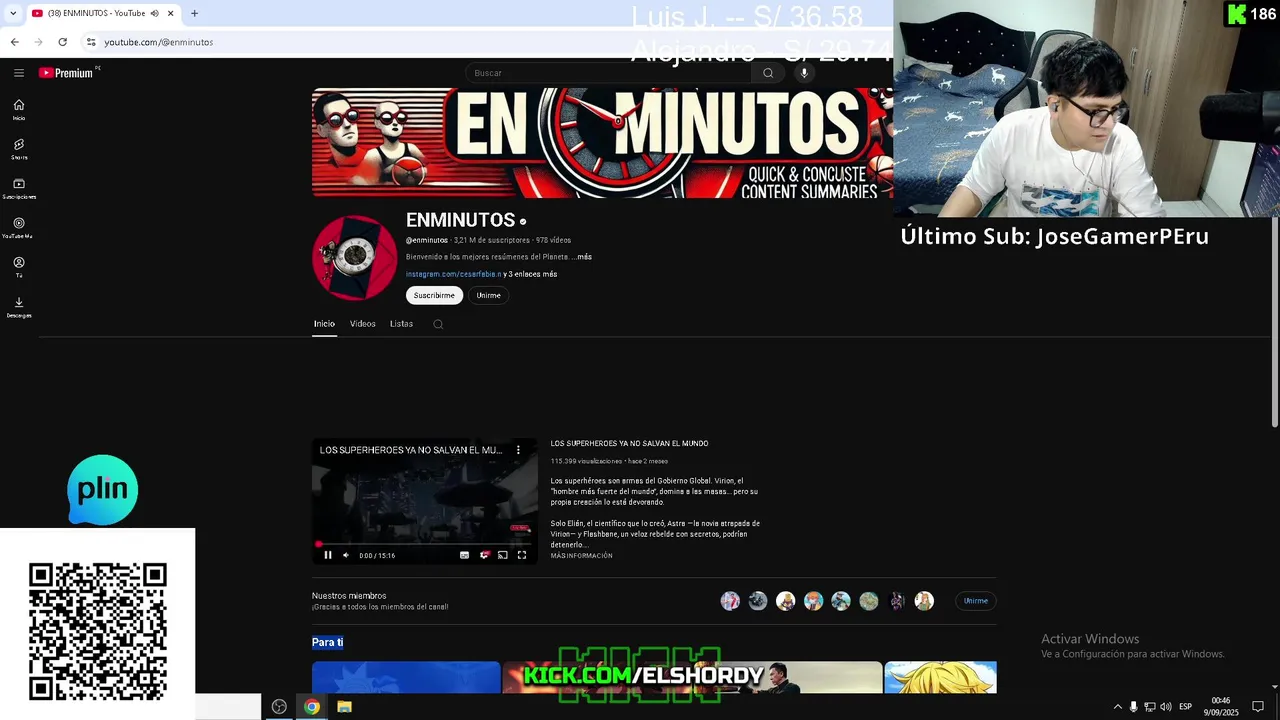Click the 3,21 M de suscriptores text
Viewport: 1280px width, 720px height.
[x=491, y=240]
